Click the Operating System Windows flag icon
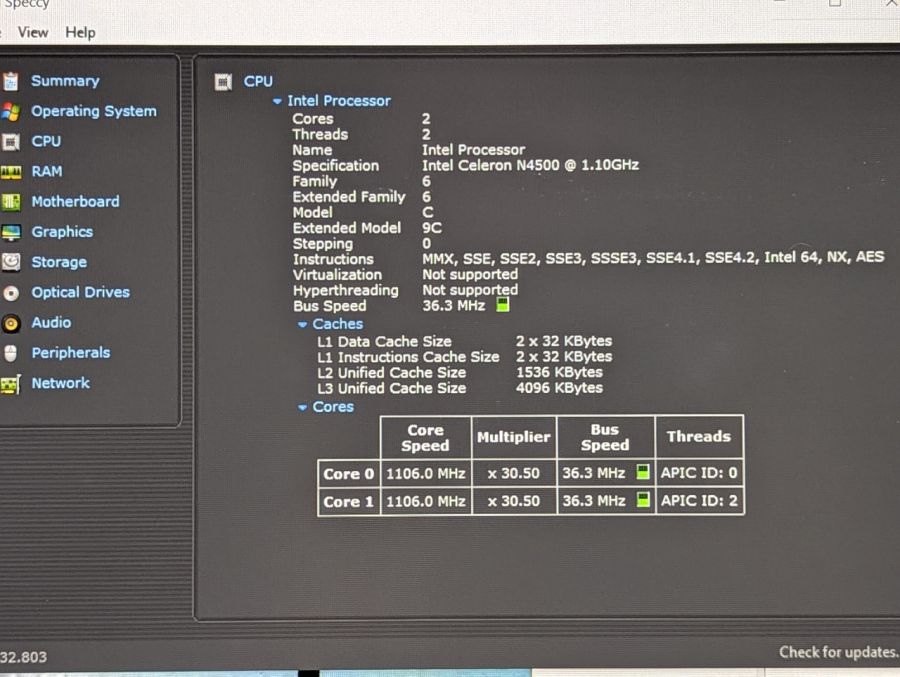This screenshot has height=677, width=900. [x=10, y=111]
